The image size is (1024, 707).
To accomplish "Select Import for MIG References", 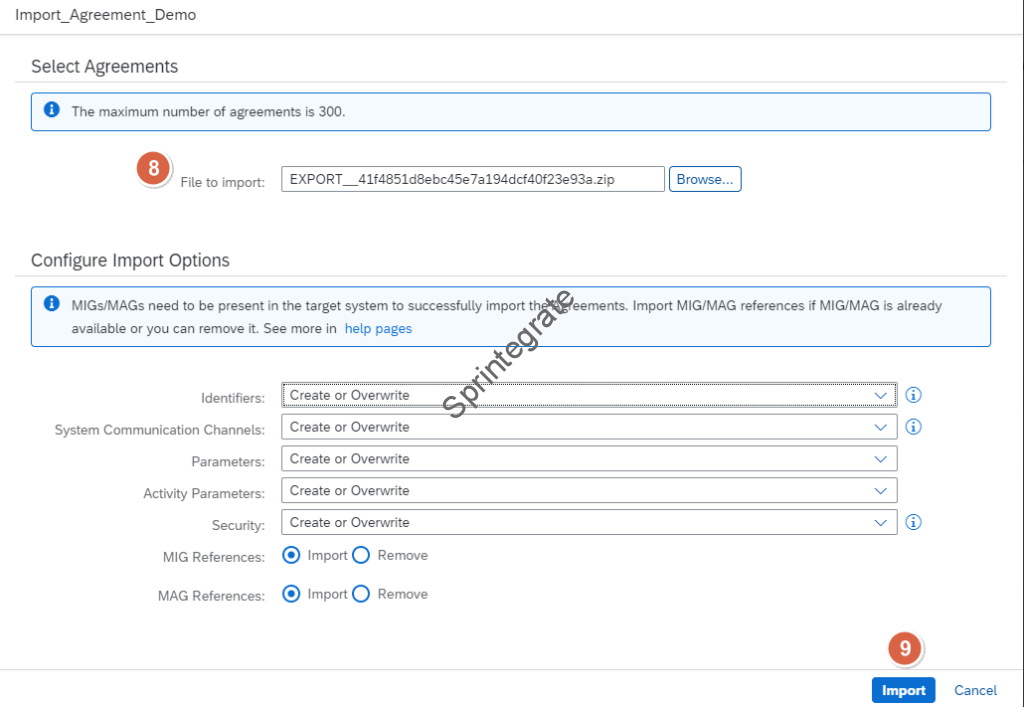I will pyautogui.click(x=292, y=555).
